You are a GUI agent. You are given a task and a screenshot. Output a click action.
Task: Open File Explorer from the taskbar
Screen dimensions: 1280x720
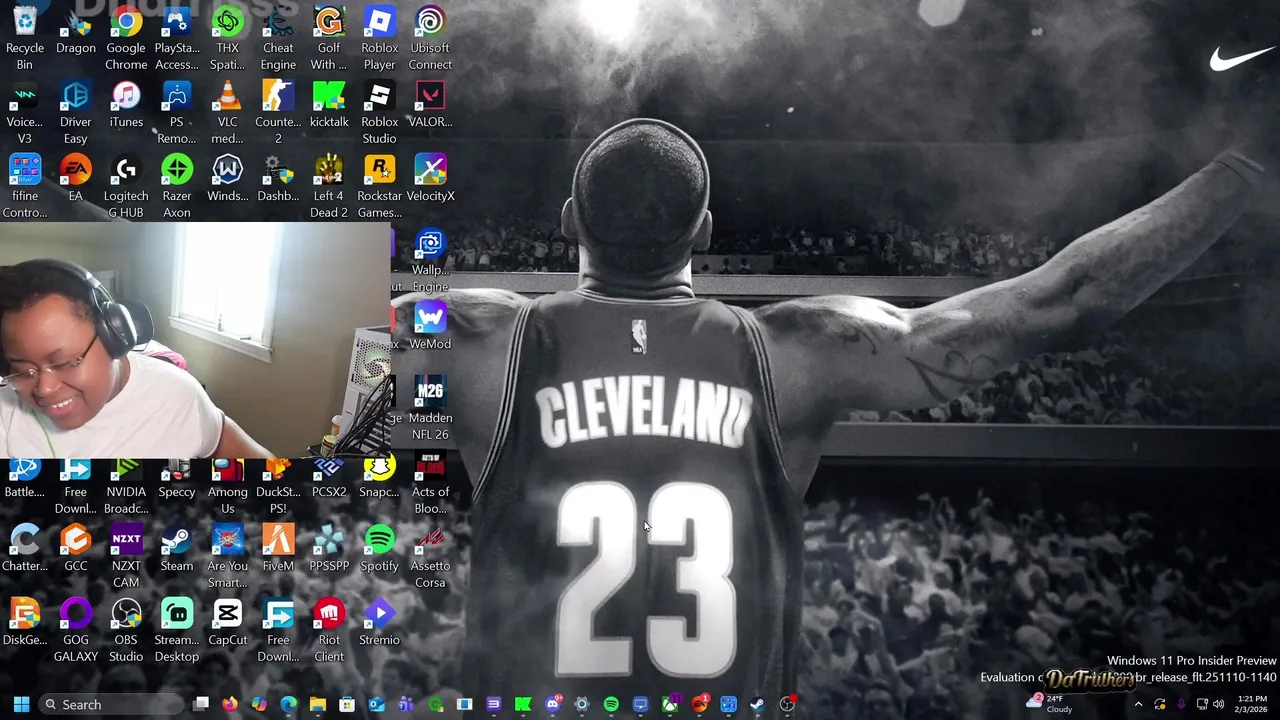(317, 704)
